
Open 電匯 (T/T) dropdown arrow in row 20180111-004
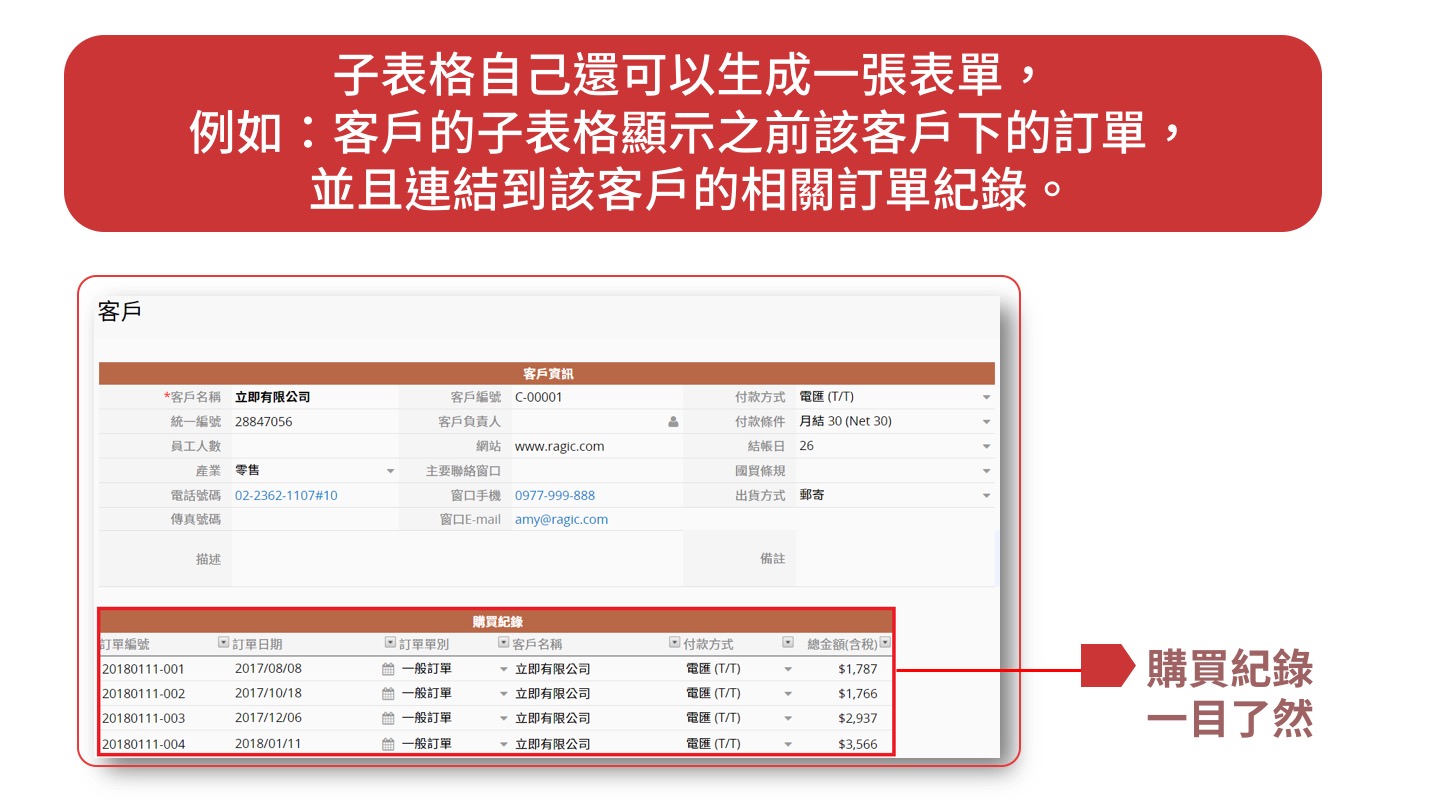pyautogui.click(x=788, y=744)
